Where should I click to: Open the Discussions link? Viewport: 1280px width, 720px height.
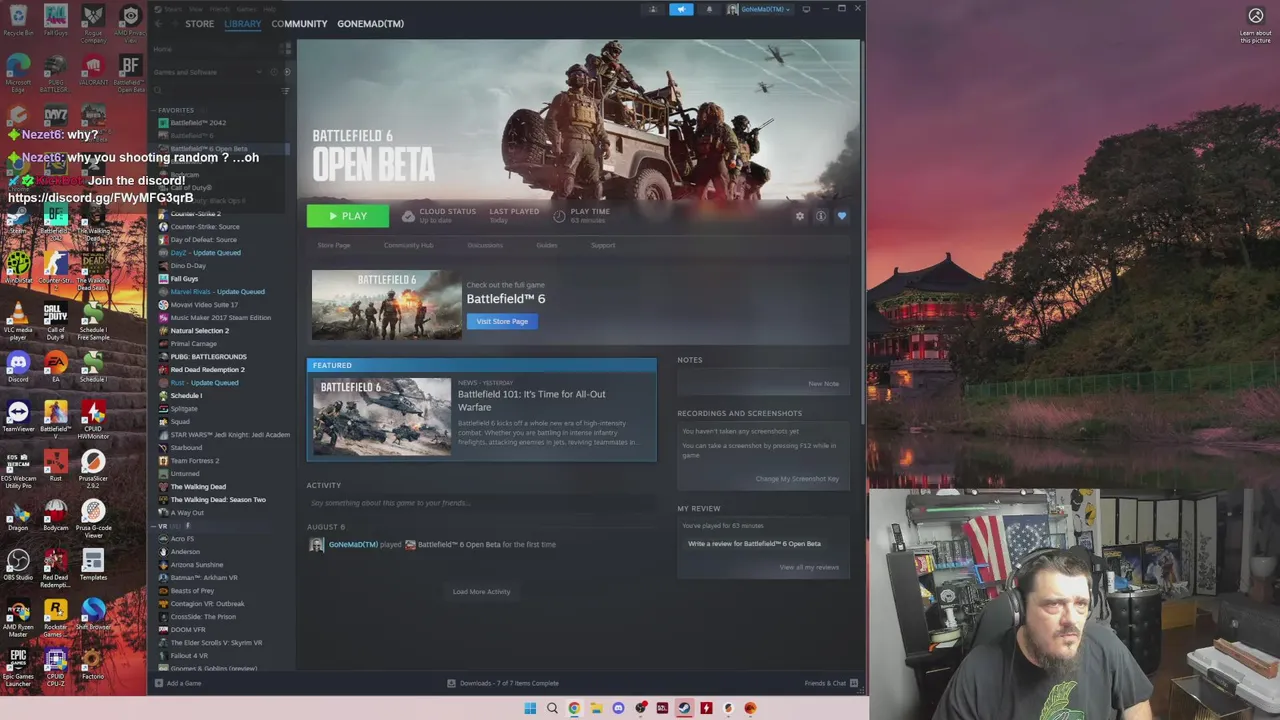pyautogui.click(x=485, y=245)
